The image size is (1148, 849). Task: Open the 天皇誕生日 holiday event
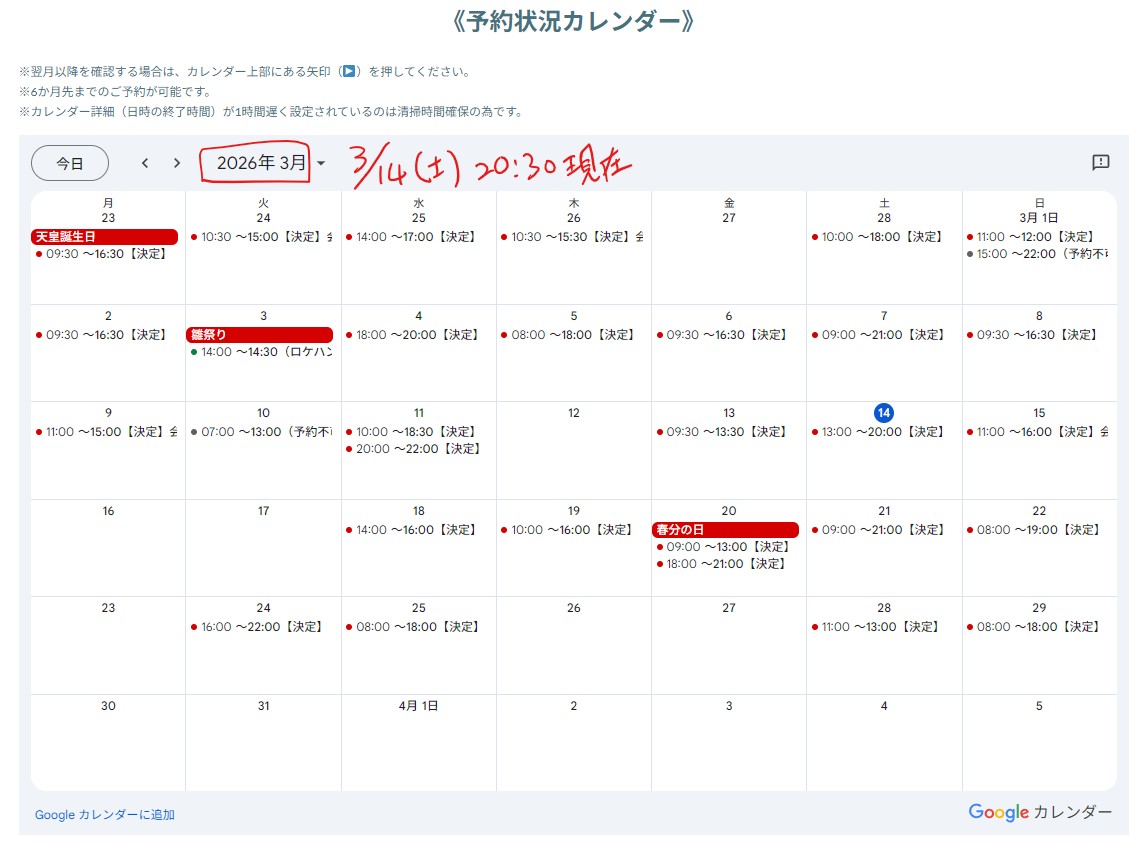[x=104, y=237]
